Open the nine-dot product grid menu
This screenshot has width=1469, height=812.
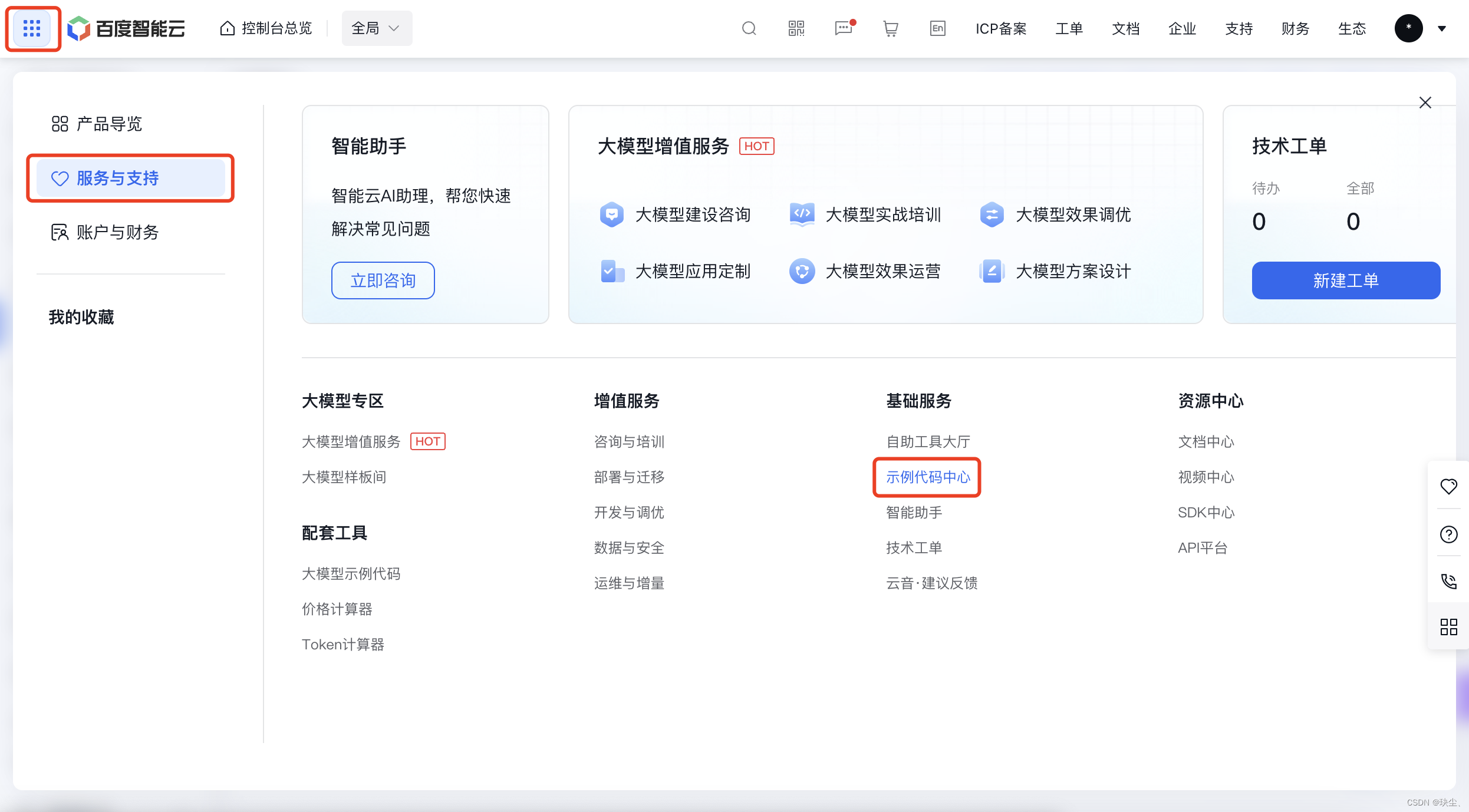click(x=32, y=28)
